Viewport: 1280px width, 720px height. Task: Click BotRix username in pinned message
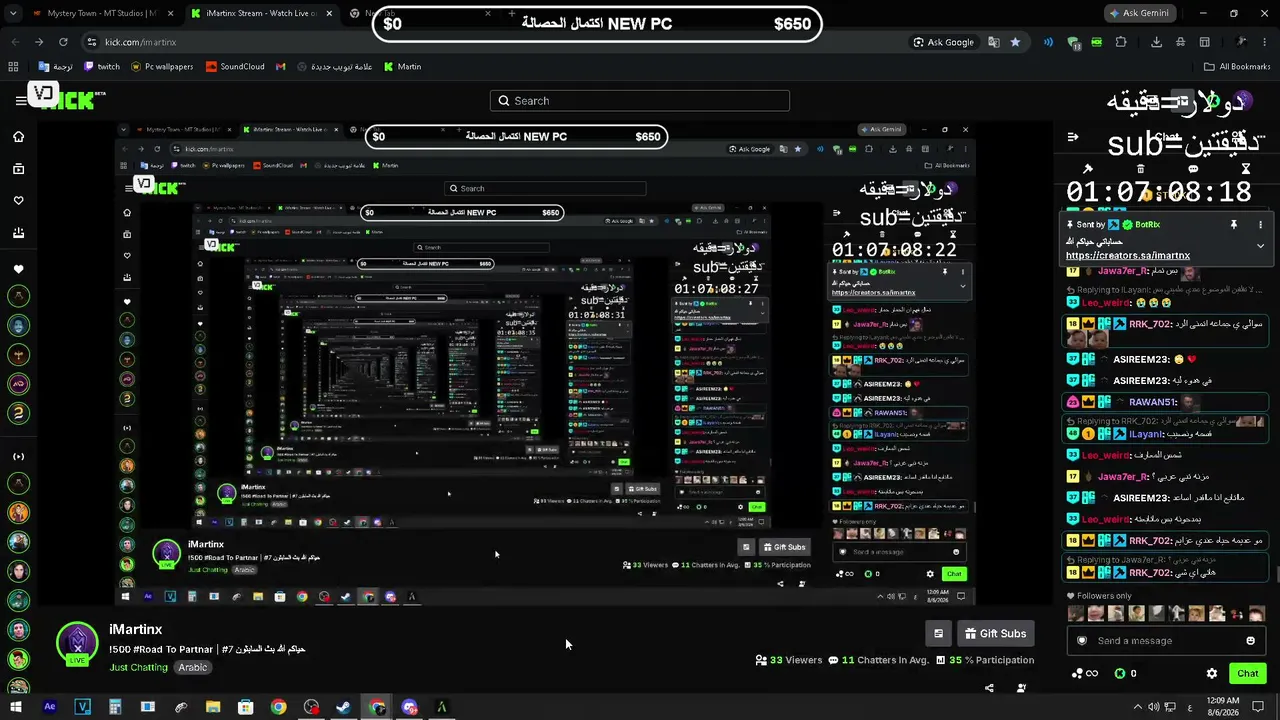click(1147, 225)
